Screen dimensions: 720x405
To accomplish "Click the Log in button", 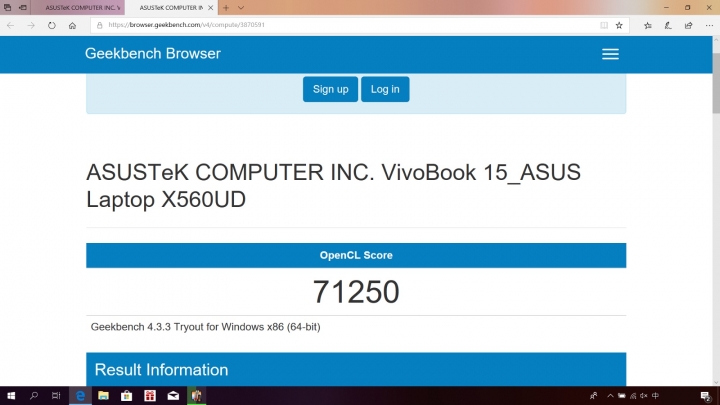I will click(x=385, y=89).
